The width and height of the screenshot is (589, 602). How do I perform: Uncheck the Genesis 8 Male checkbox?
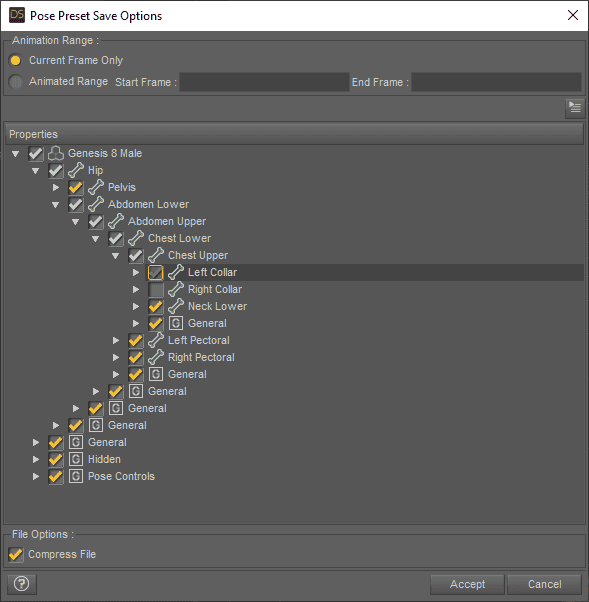pos(36,154)
